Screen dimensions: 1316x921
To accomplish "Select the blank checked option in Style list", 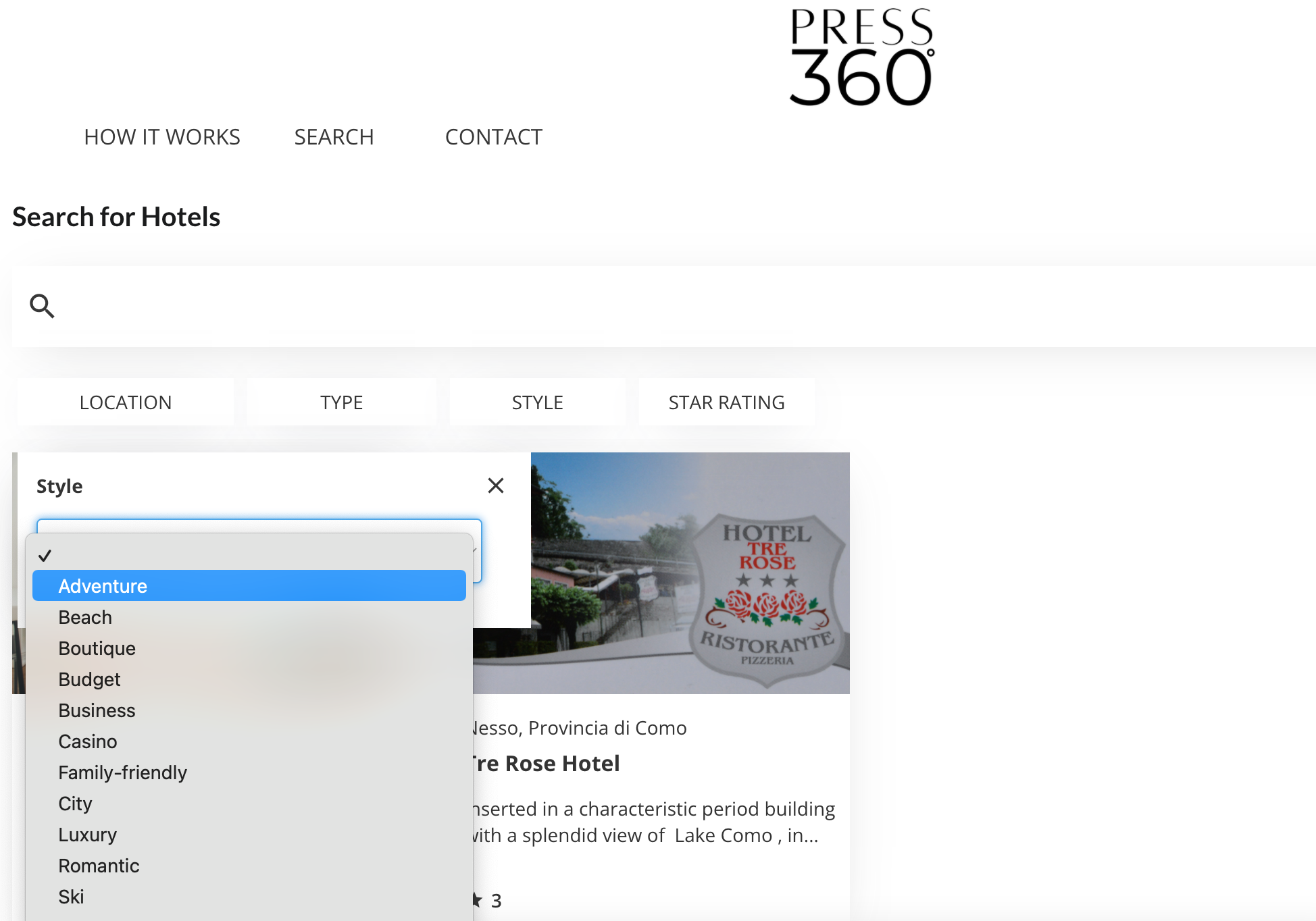I will [249, 555].
